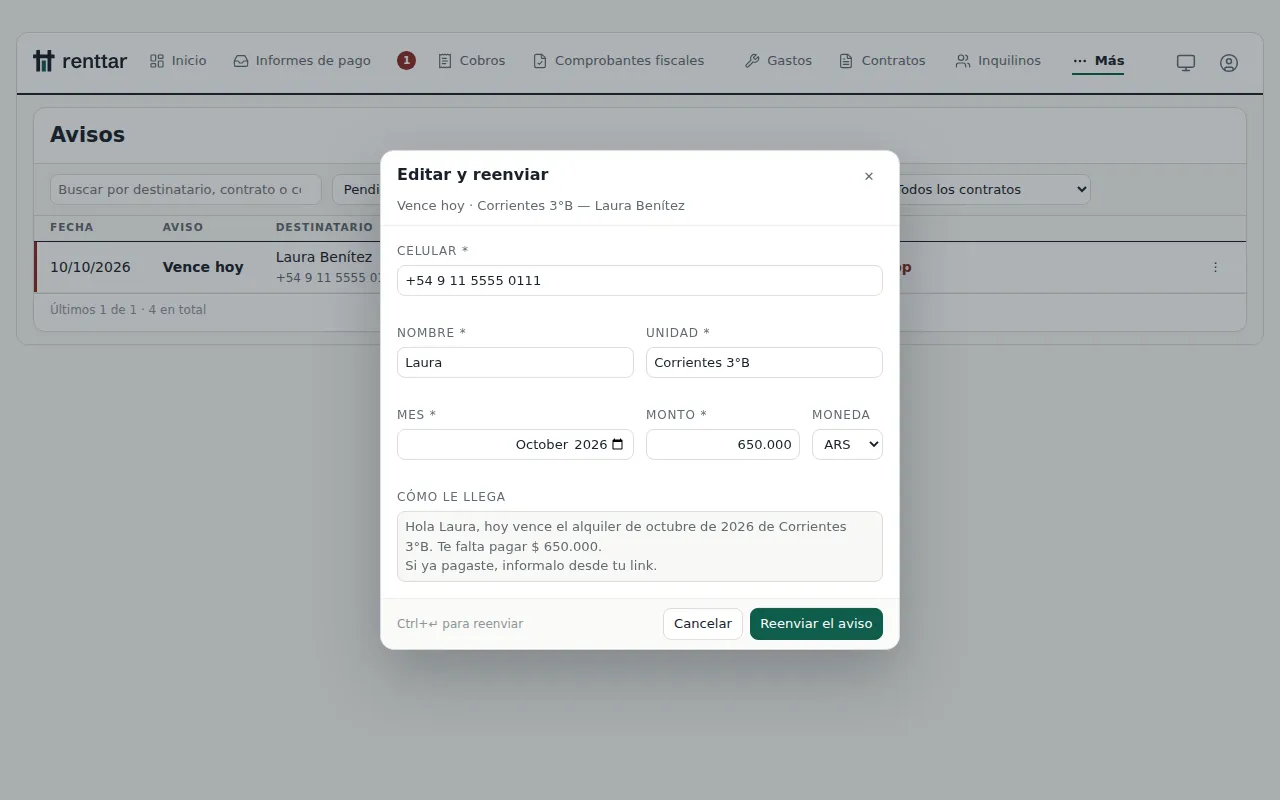Focus the Celular phone field
1280x800 pixels.
tap(640, 280)
